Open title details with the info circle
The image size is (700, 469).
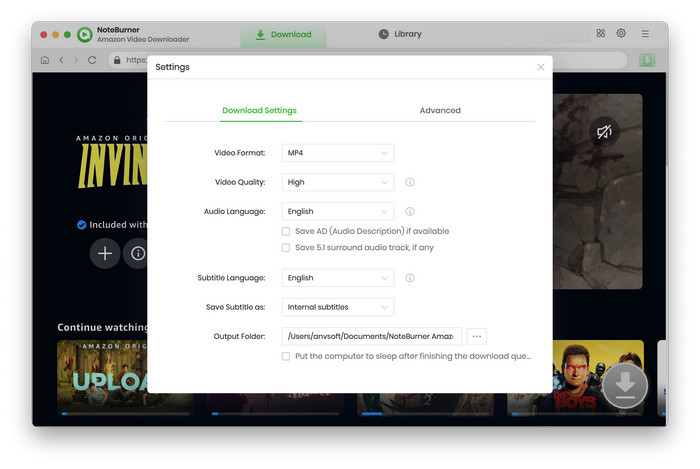click(138, 253)
